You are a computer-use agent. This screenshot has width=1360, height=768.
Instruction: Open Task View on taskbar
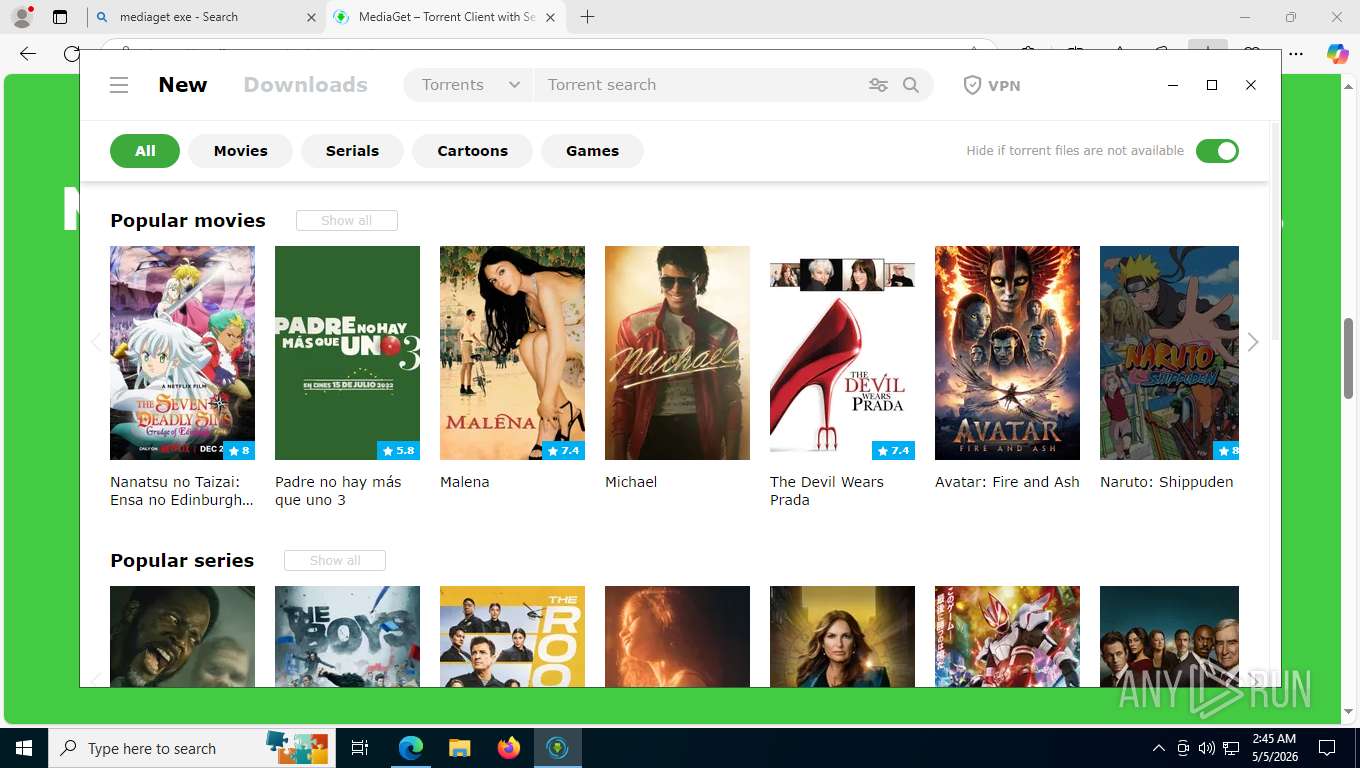360,748
